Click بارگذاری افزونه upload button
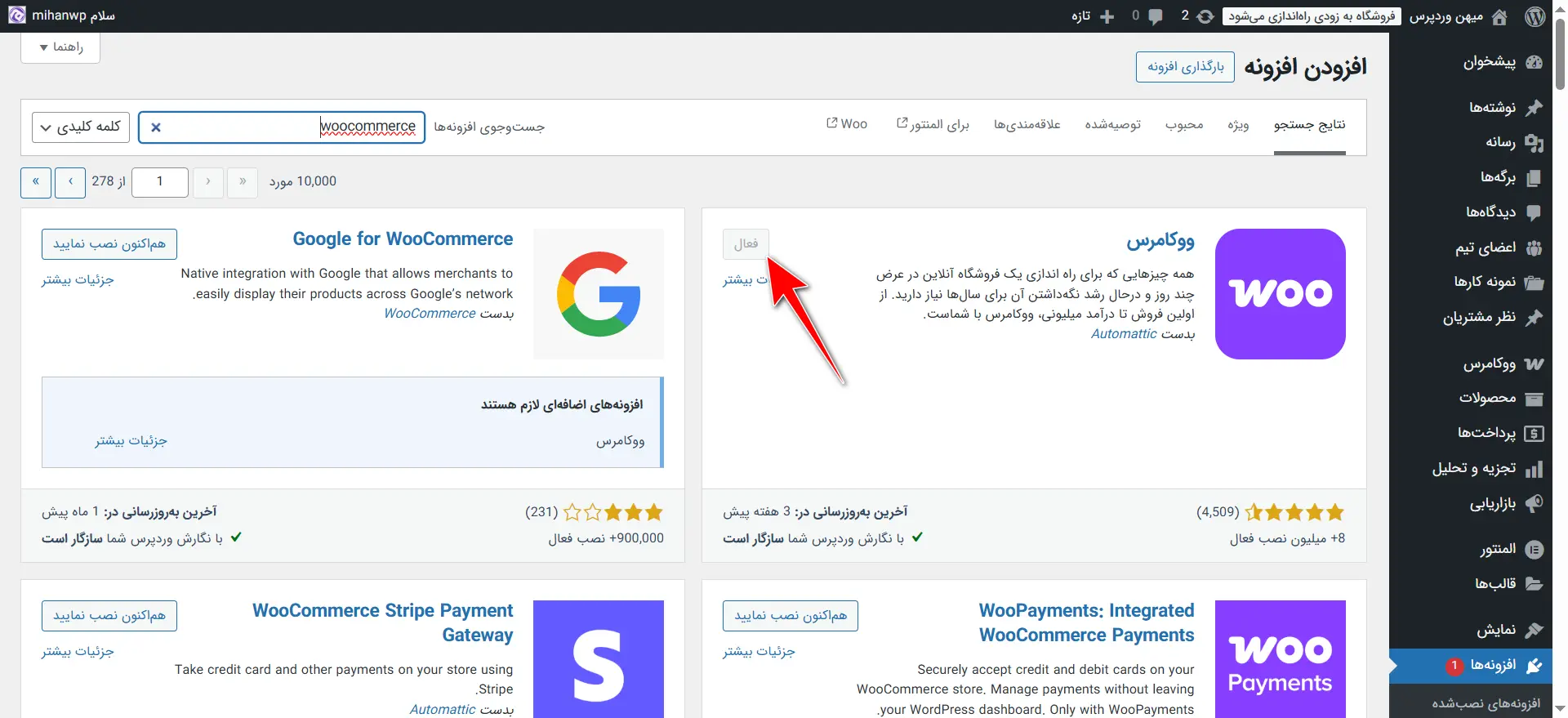 [x=1185, y=67]
